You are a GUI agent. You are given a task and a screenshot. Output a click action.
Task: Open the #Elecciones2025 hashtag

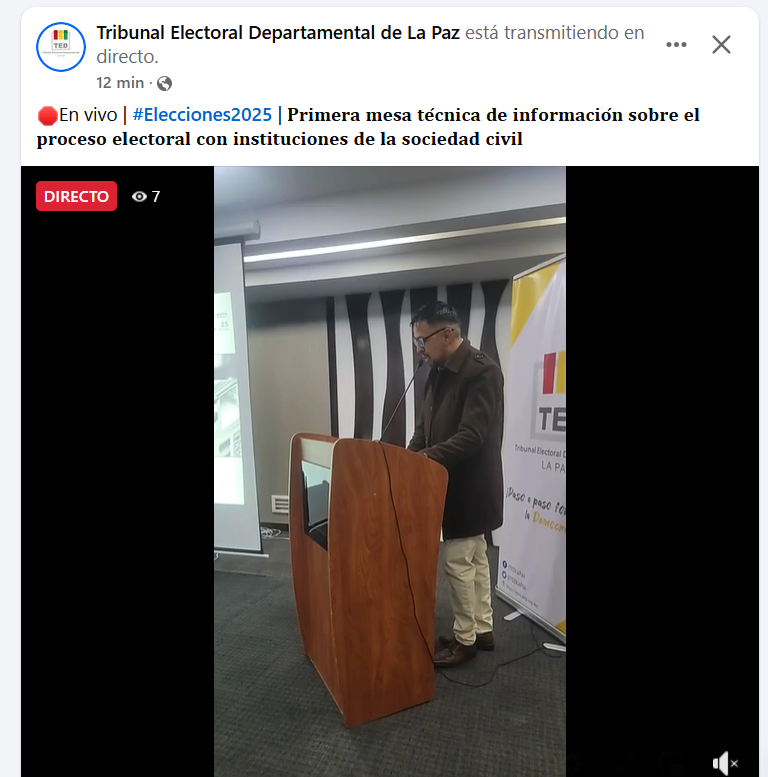(x=202, y=114)
